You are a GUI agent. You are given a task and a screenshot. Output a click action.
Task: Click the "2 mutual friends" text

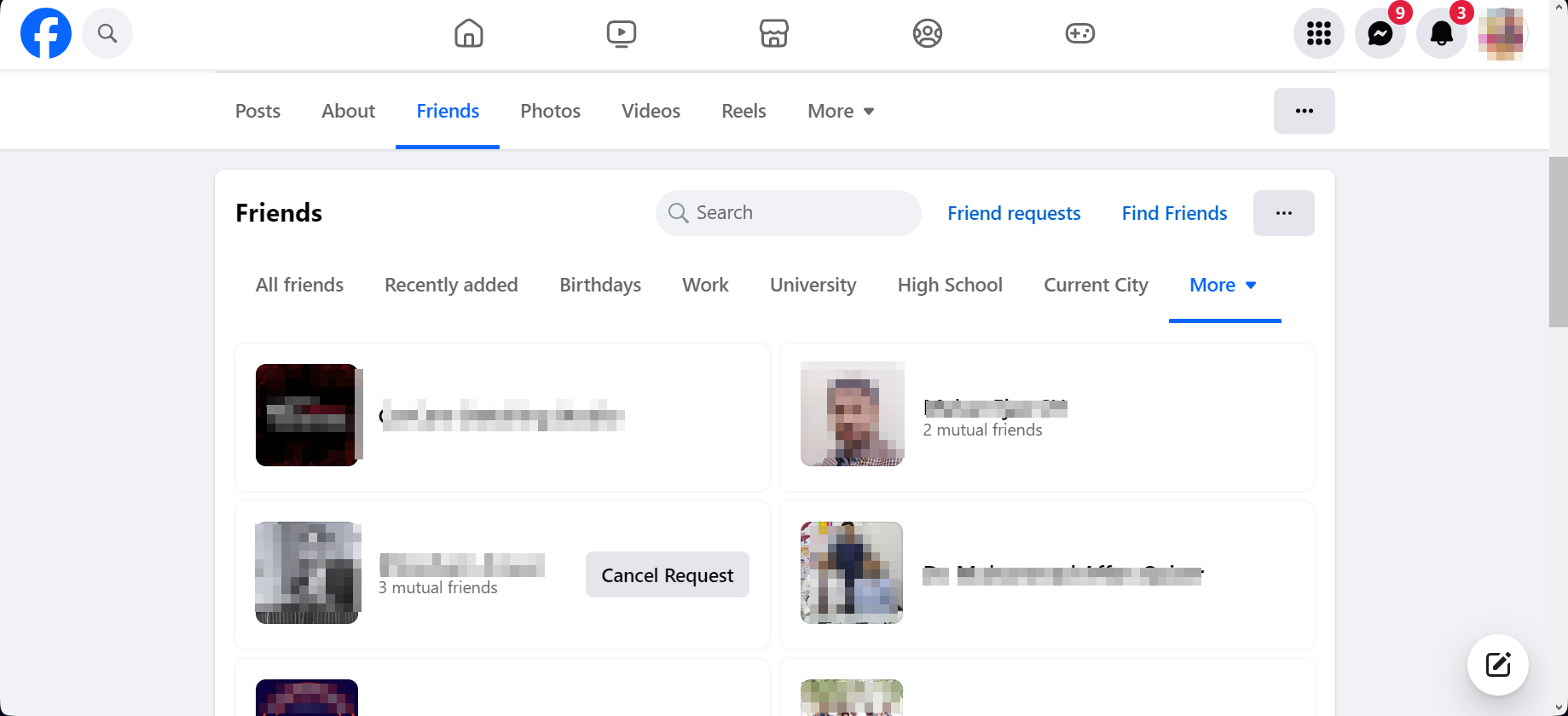coord(982,430)
